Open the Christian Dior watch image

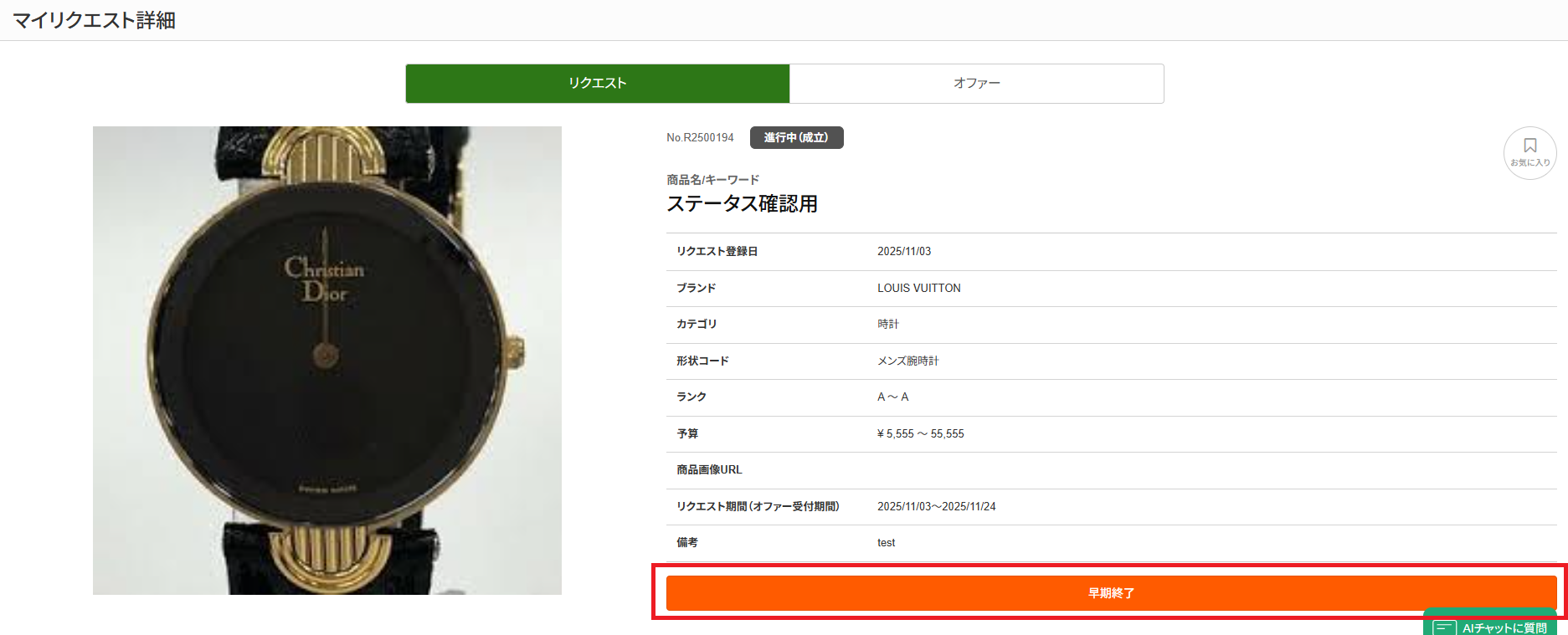327,361
